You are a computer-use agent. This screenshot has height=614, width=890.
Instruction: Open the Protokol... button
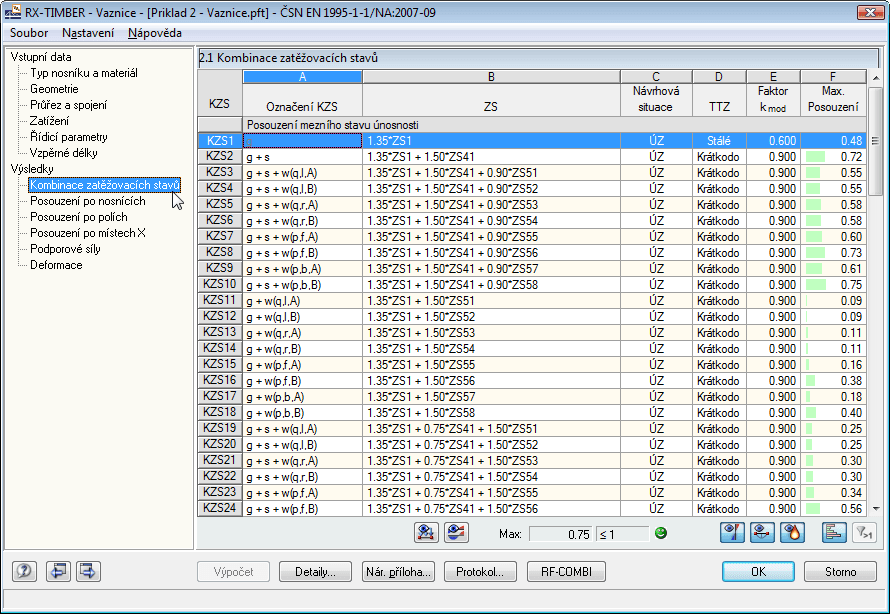coord(480,571)
